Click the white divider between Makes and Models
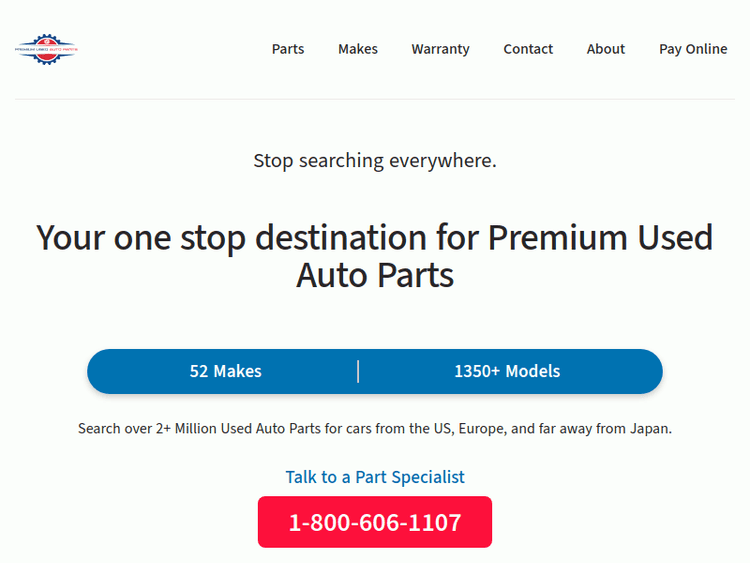Screen dimensions: 750x563 (x=358, y=371)
